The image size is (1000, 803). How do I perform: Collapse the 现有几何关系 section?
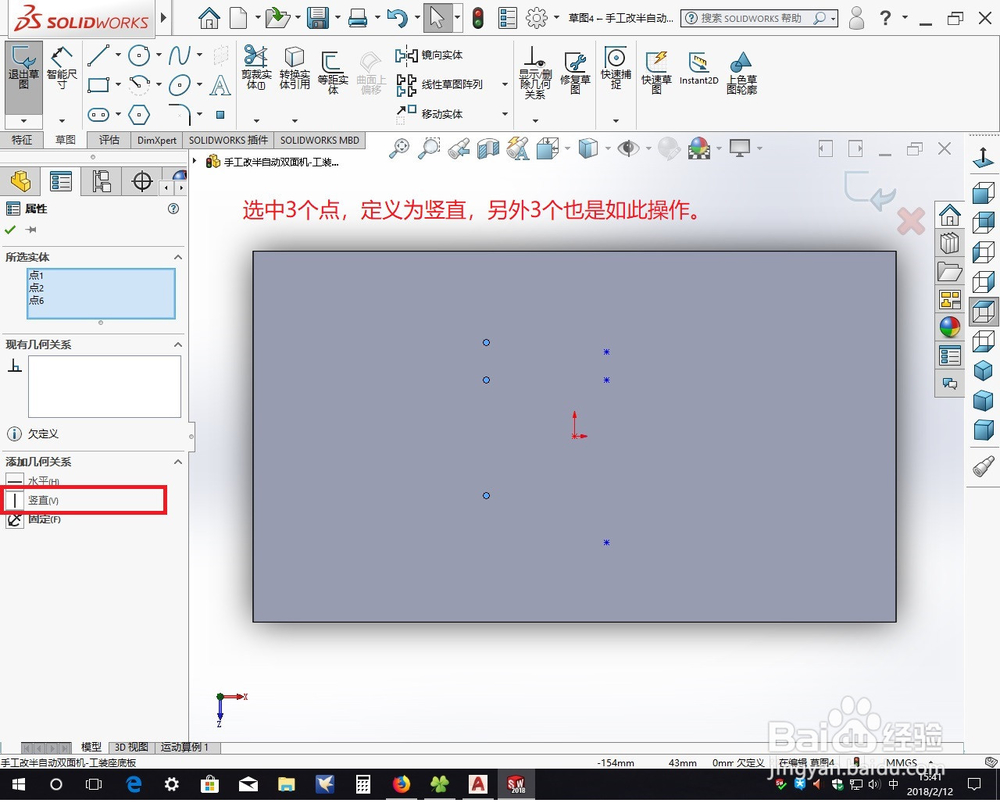(x=178, y=344)
